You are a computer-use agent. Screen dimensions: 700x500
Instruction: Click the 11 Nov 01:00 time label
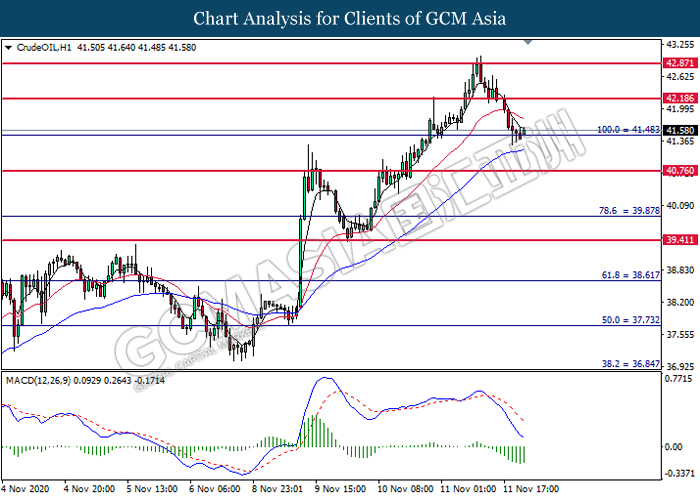468,489
